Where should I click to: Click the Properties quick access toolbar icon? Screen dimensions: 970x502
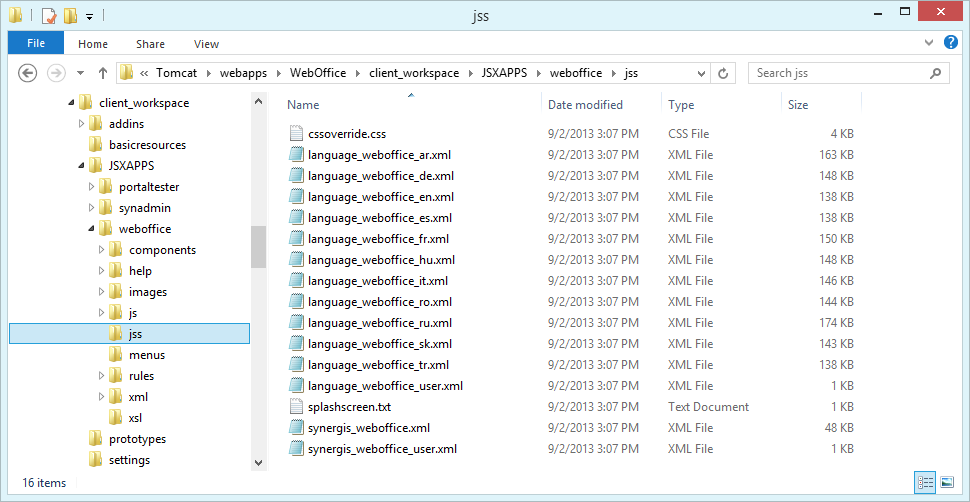[49, 15]
